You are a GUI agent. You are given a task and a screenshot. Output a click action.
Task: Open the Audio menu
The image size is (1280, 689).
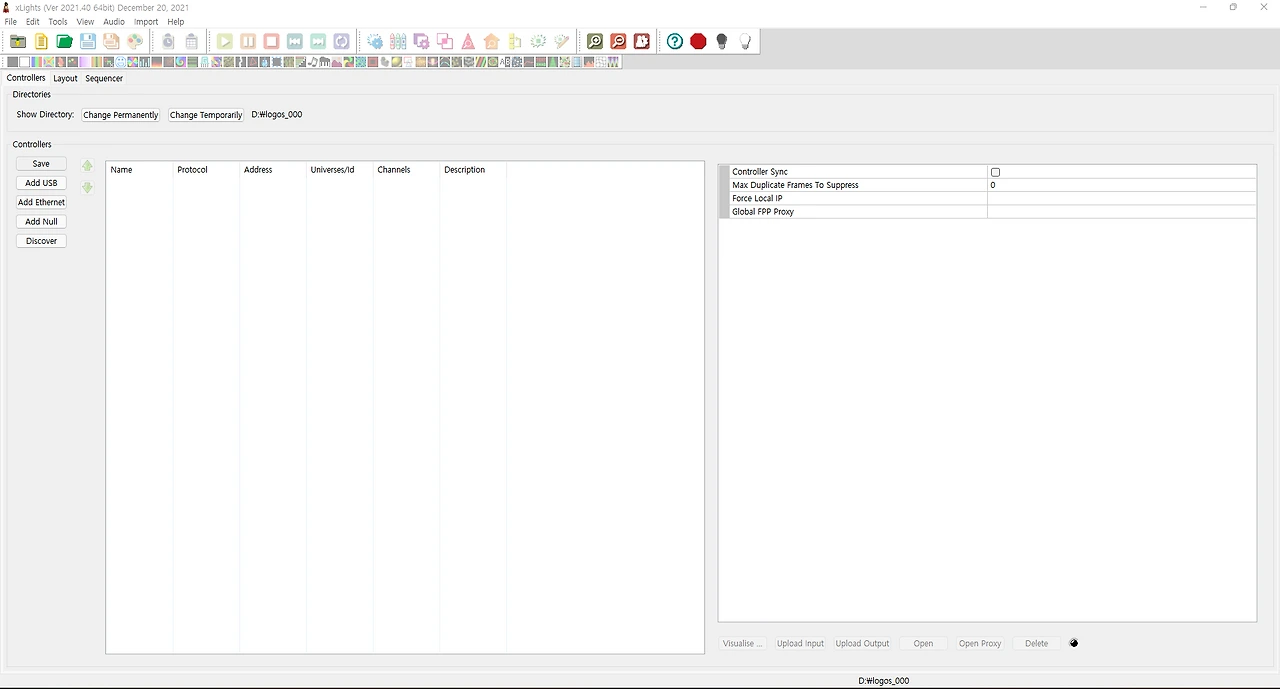pos(114,21)
